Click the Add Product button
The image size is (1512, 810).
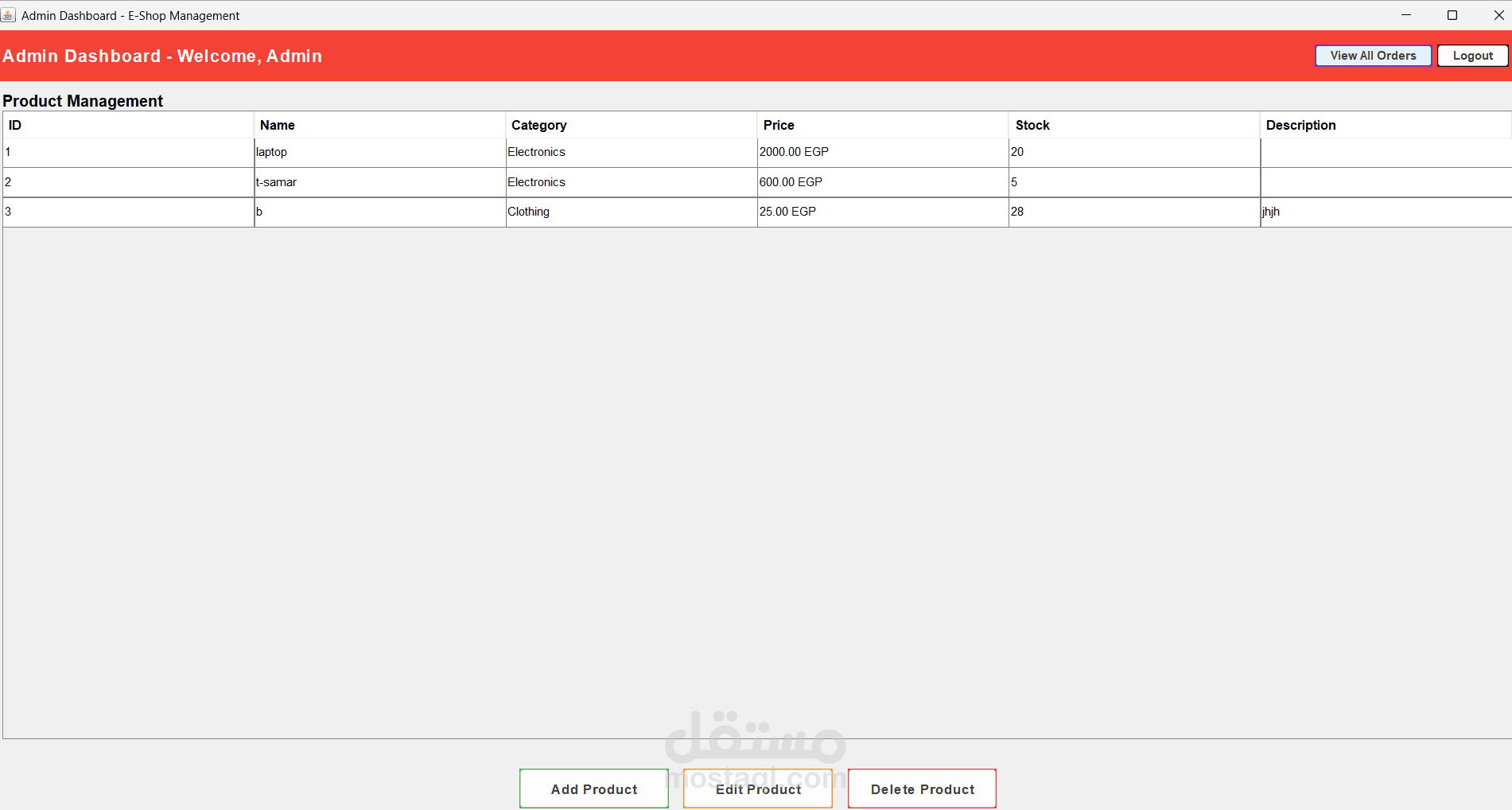click(x=593, y=789)
